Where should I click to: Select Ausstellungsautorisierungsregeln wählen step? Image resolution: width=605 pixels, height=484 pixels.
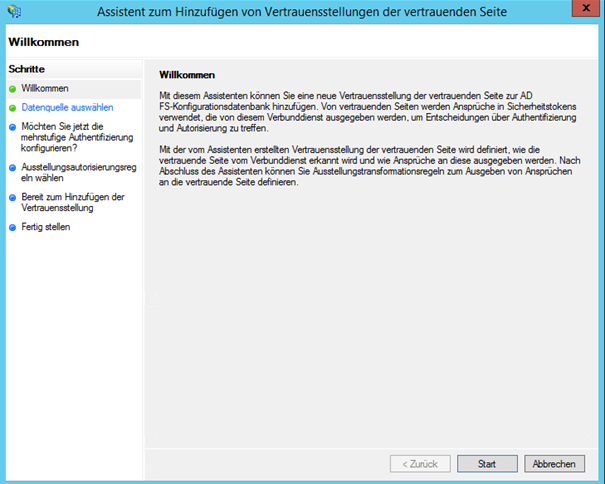[79, 173]
